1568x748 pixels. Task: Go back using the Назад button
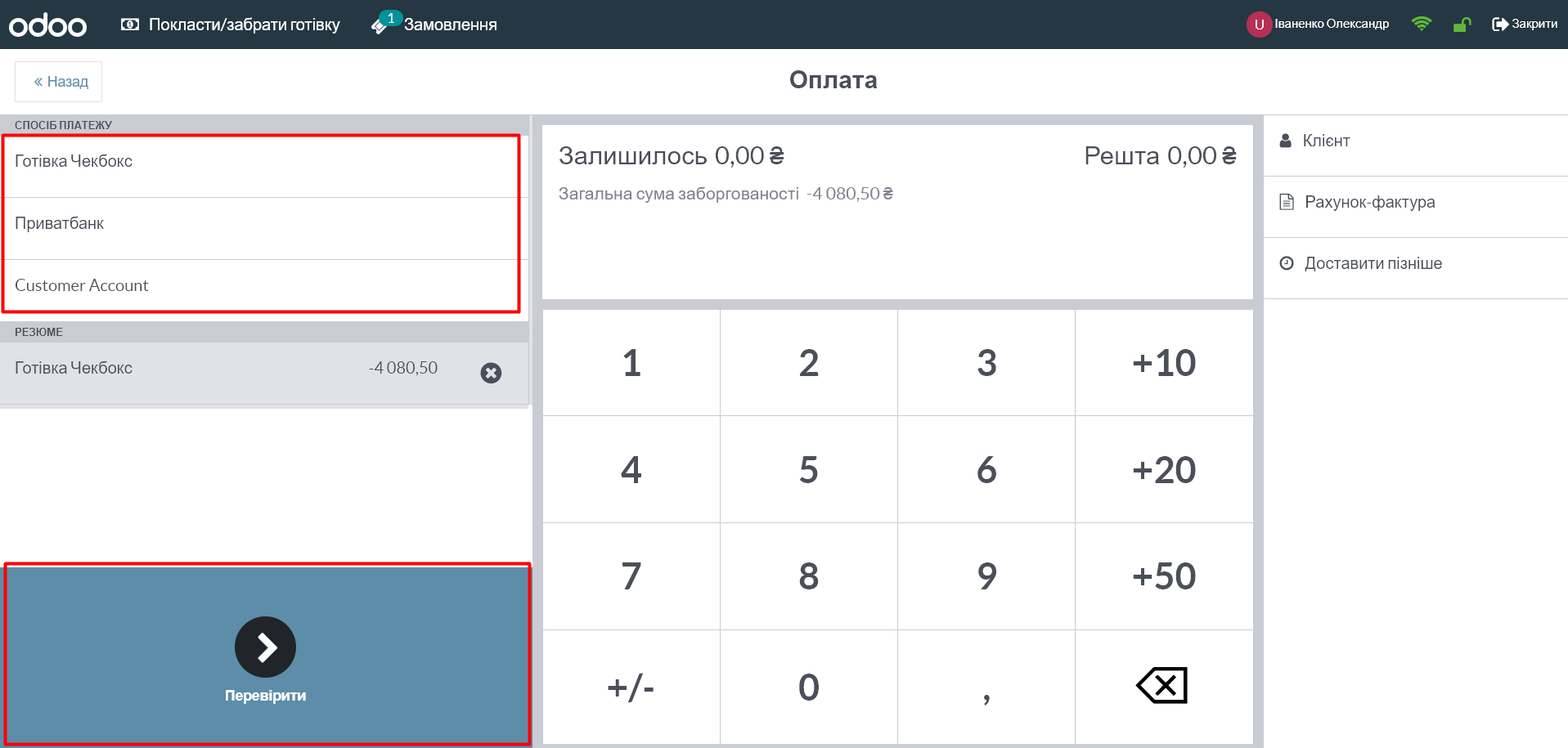click(59, 82)
